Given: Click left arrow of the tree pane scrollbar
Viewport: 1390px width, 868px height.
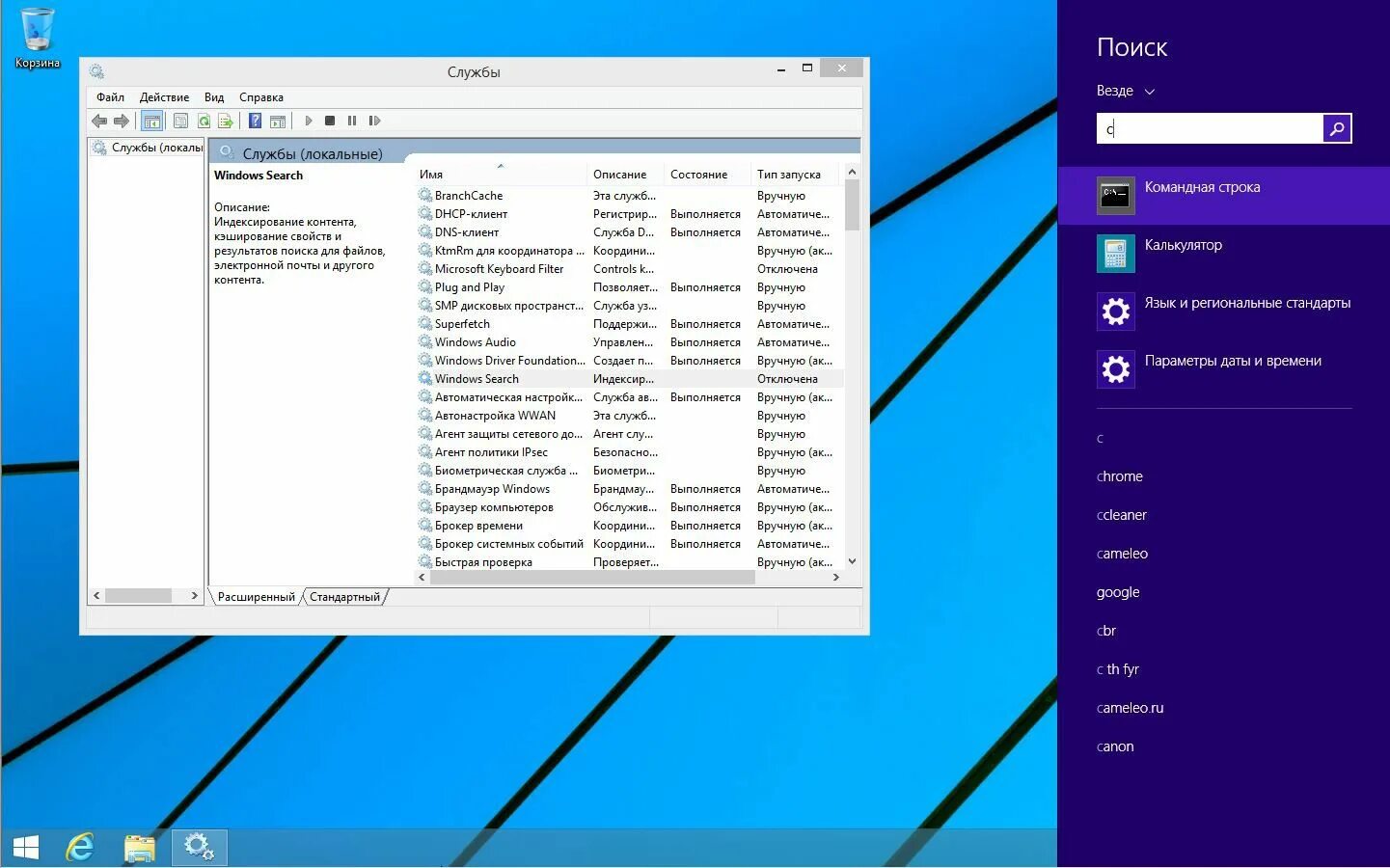Looking at the screenshot, I should [x=96, y=596].
